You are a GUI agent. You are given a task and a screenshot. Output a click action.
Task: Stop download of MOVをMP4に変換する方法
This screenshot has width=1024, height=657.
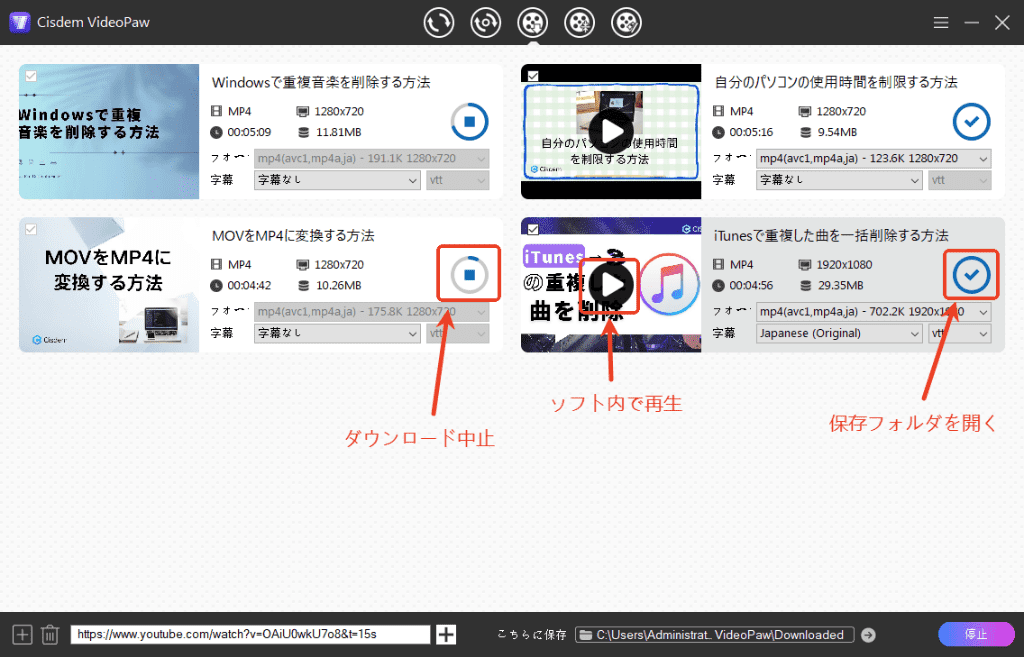(469, 275)
